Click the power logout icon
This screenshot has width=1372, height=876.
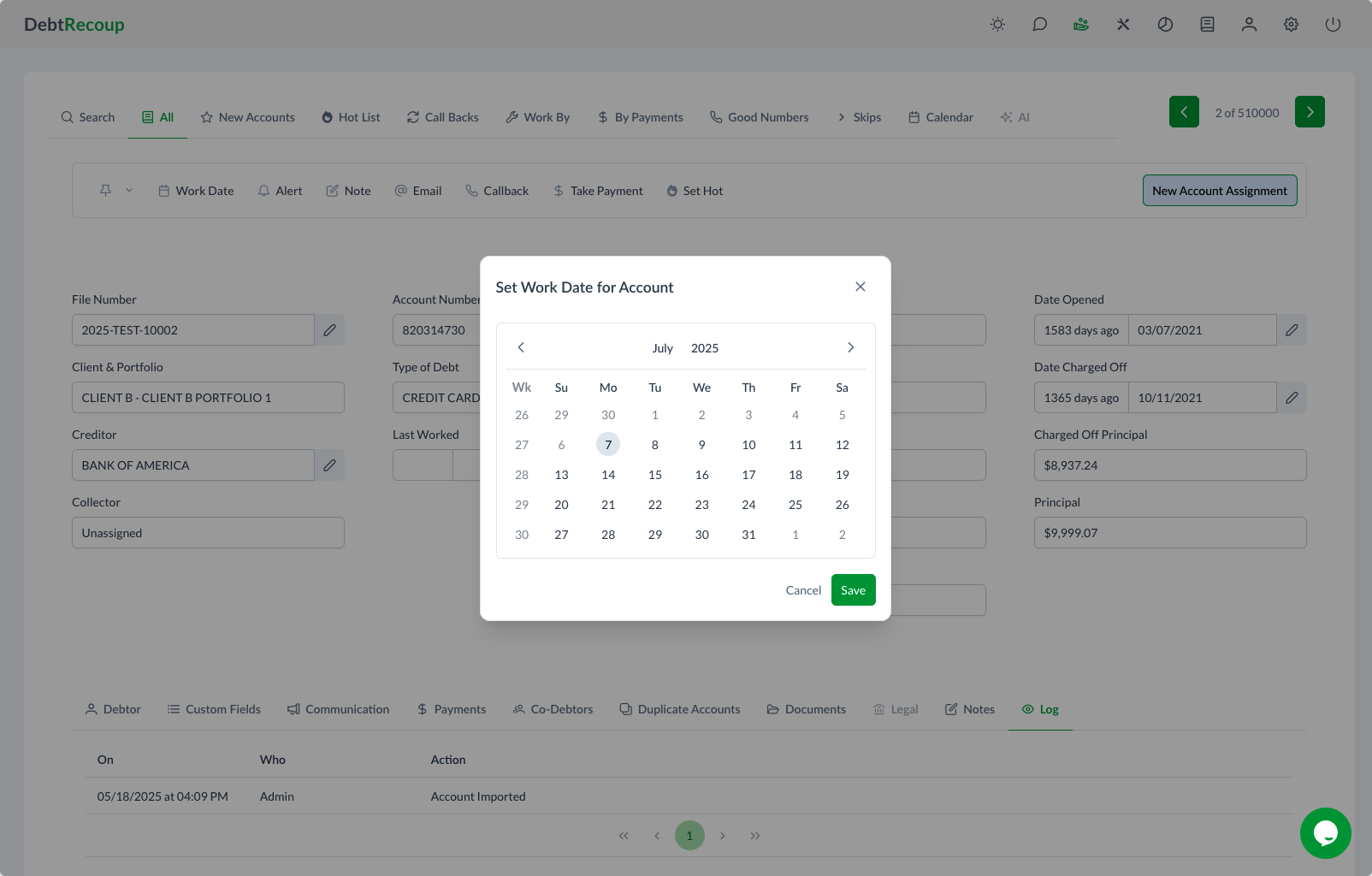coord(1333,25)
